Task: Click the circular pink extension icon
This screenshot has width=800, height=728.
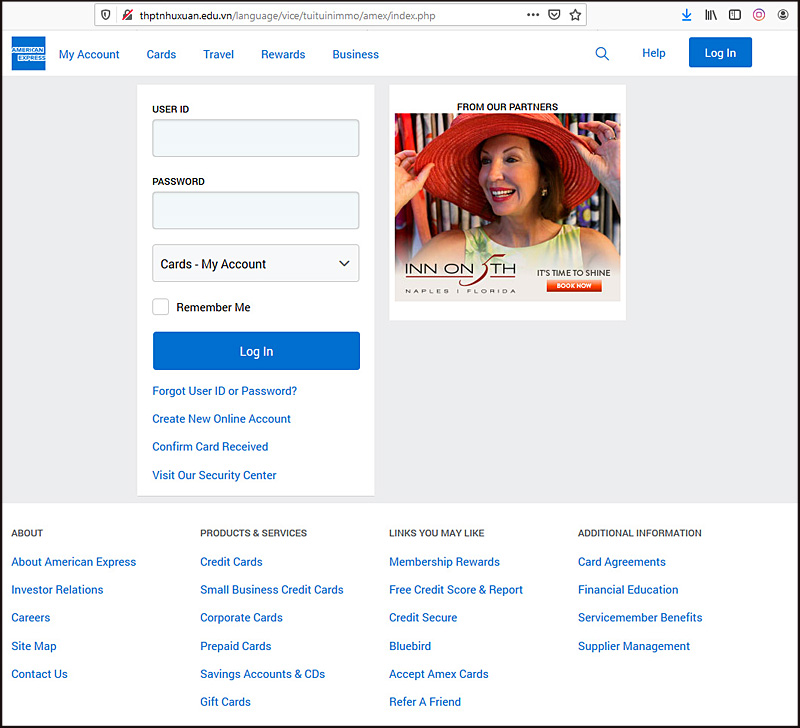Action: (x=759, y=15)
